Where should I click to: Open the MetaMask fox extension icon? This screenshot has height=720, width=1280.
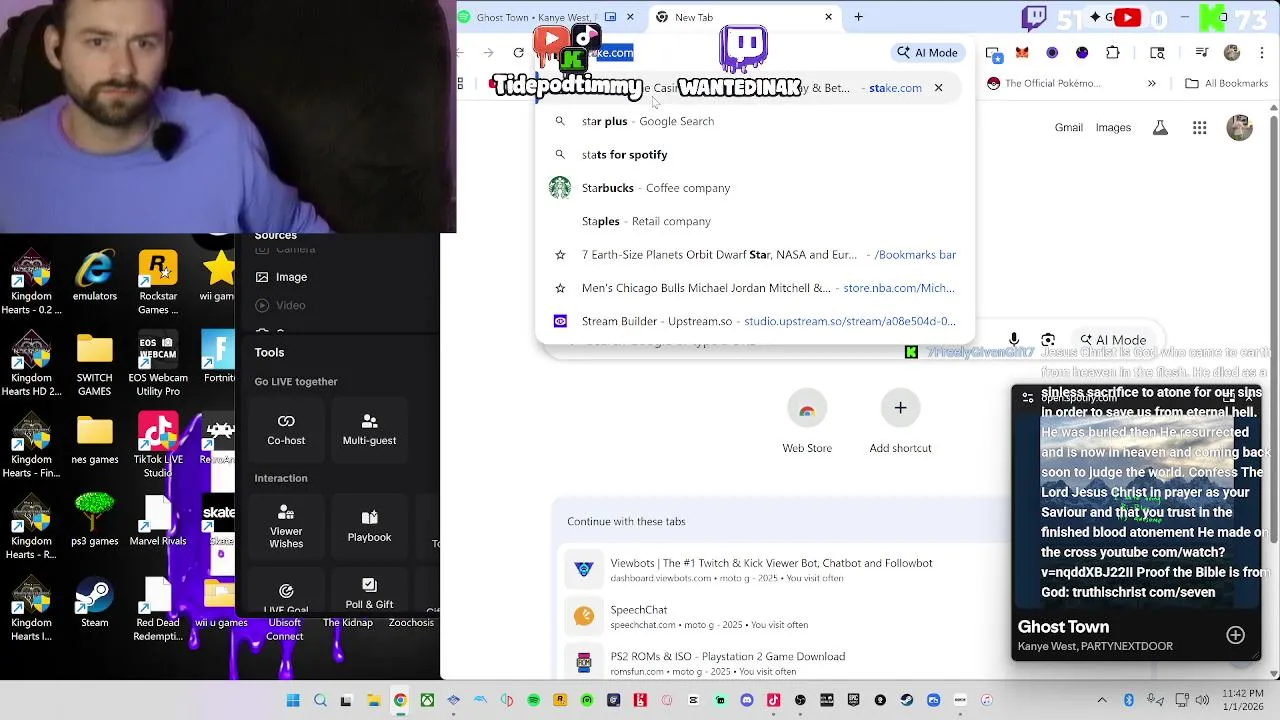click(1022, 53)
